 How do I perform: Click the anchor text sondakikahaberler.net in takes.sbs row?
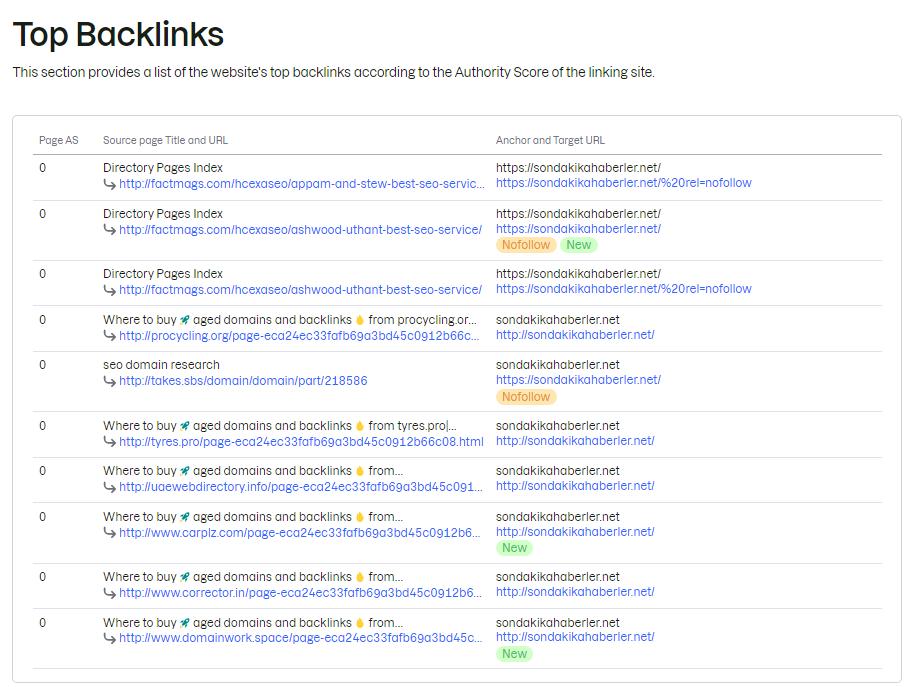558,365
